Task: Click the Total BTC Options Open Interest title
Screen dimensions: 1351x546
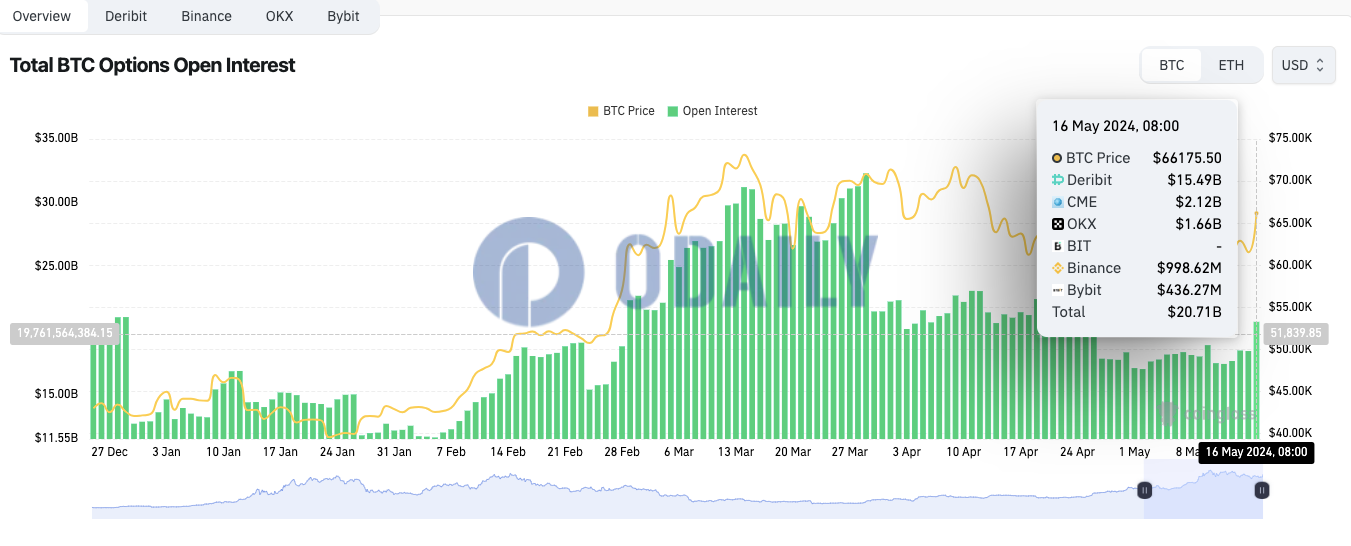Action: [152, 65]
